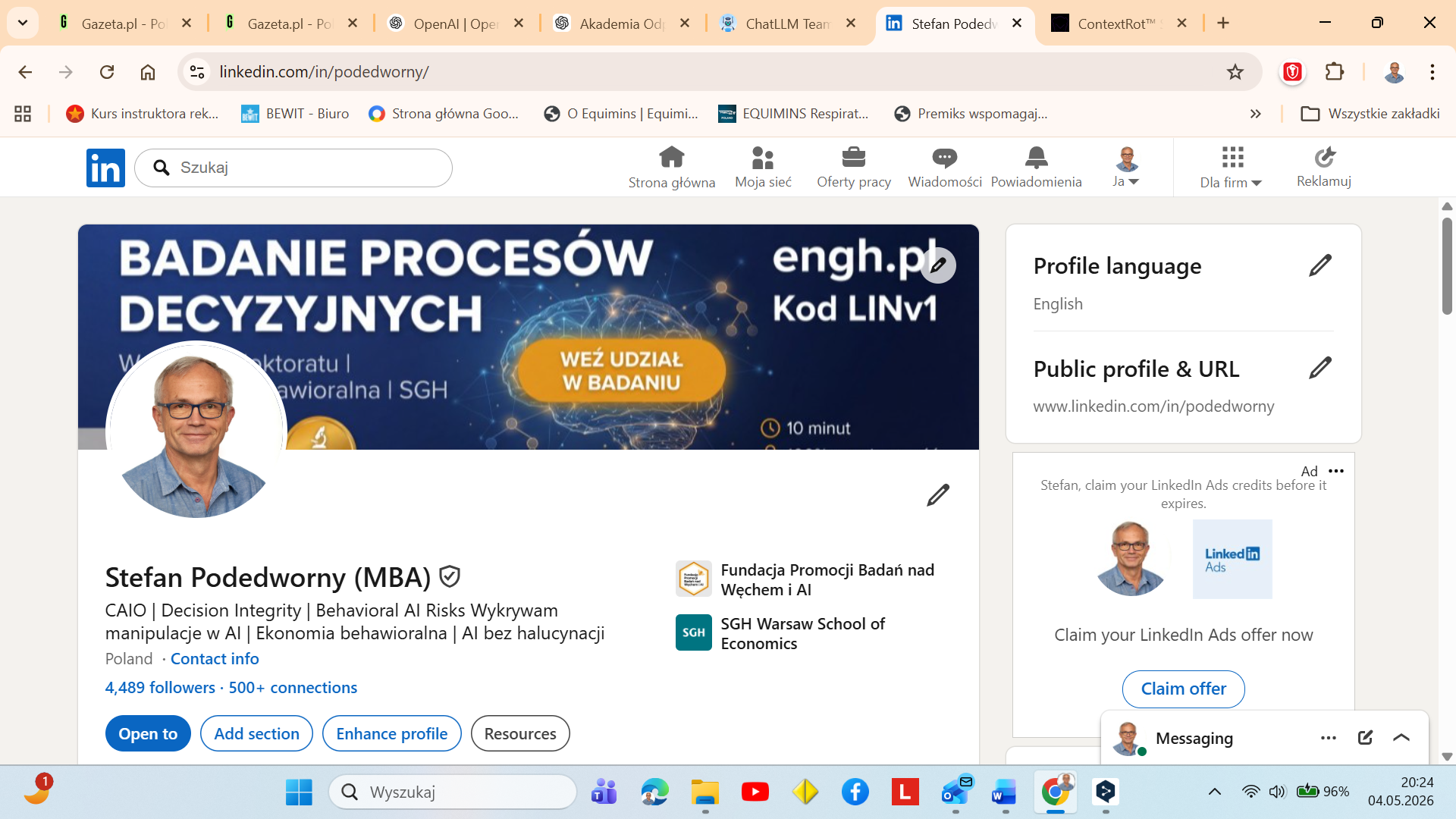Edit the profile banner image
This screenshot has height=819, width=1456.
pyautogui.click(x=938, y=265)
